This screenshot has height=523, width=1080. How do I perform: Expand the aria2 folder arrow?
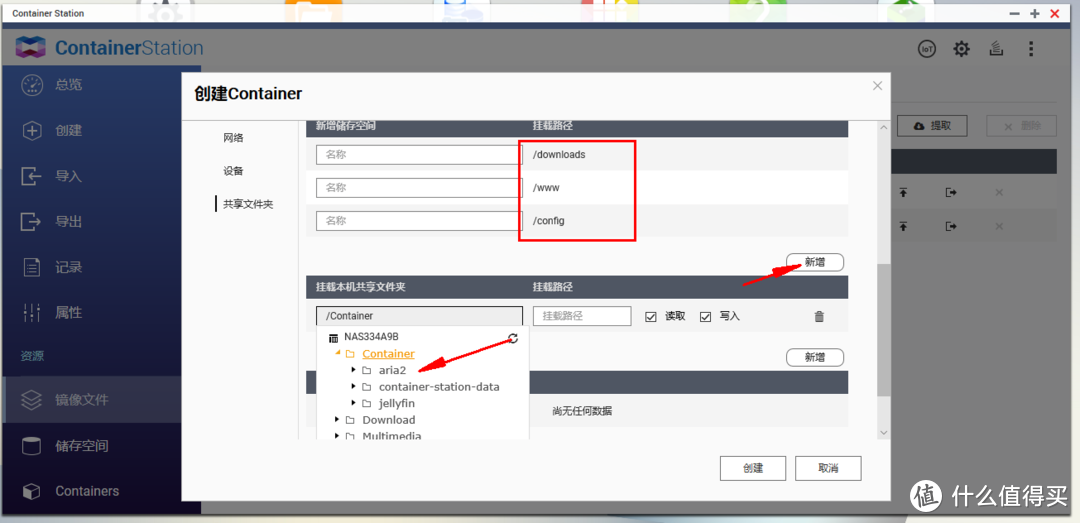(x=353, y=370)
